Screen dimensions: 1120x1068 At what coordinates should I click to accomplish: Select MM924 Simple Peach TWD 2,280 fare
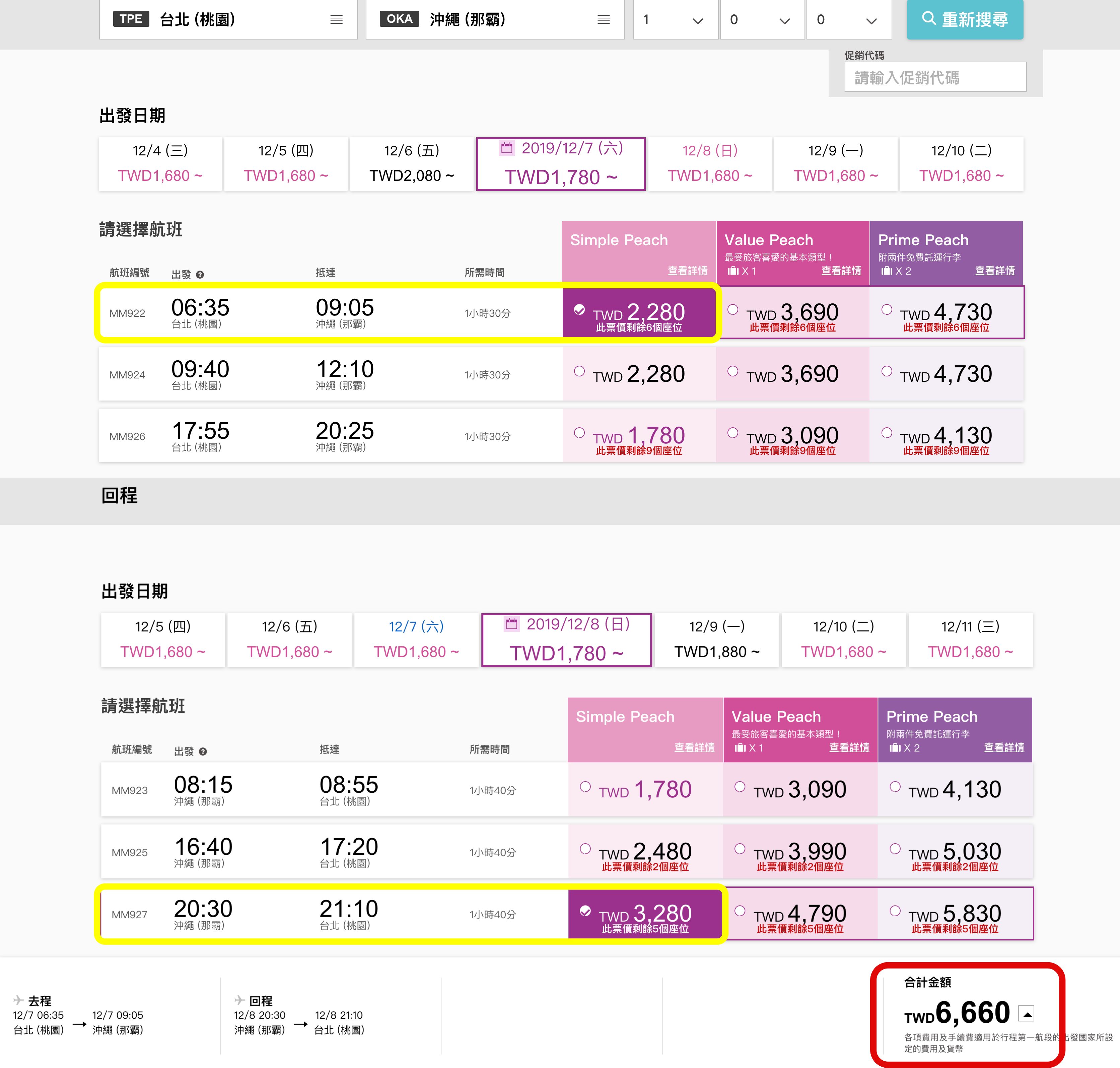coord(580,371)
